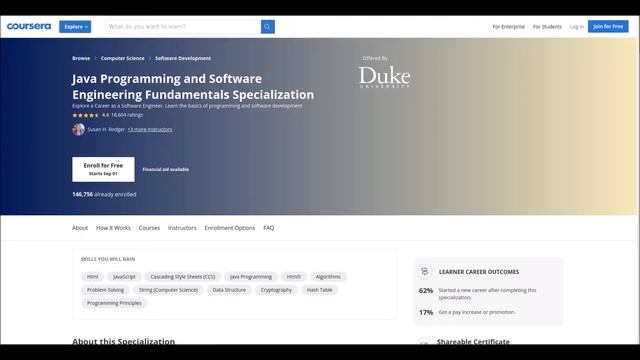The image size is (640, 360).
Task: Click Financial aid available link
Action: tap(166, 169)
